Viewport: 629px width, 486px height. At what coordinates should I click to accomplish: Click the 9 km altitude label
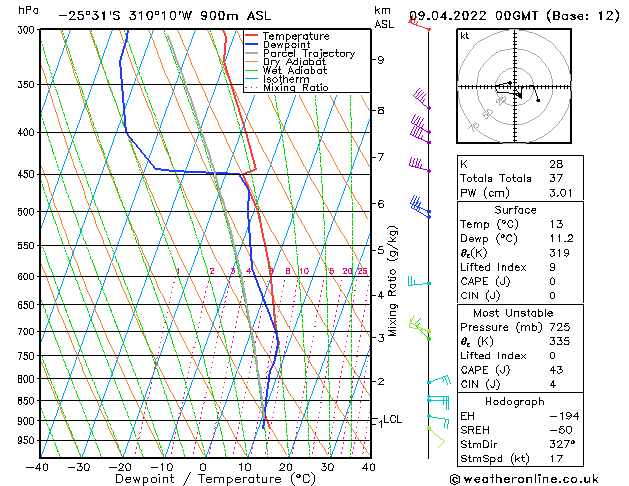[380, 60]
